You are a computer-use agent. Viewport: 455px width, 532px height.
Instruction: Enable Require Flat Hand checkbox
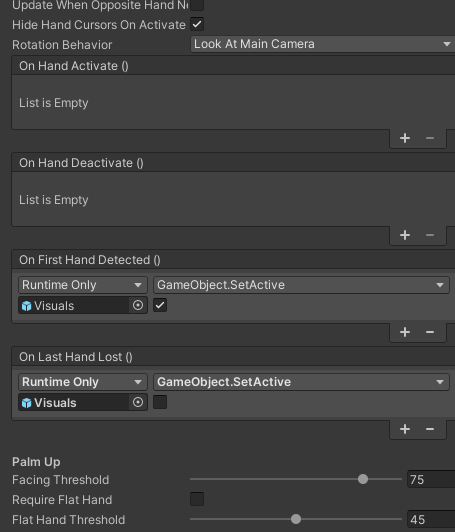(x=197, y=499)
